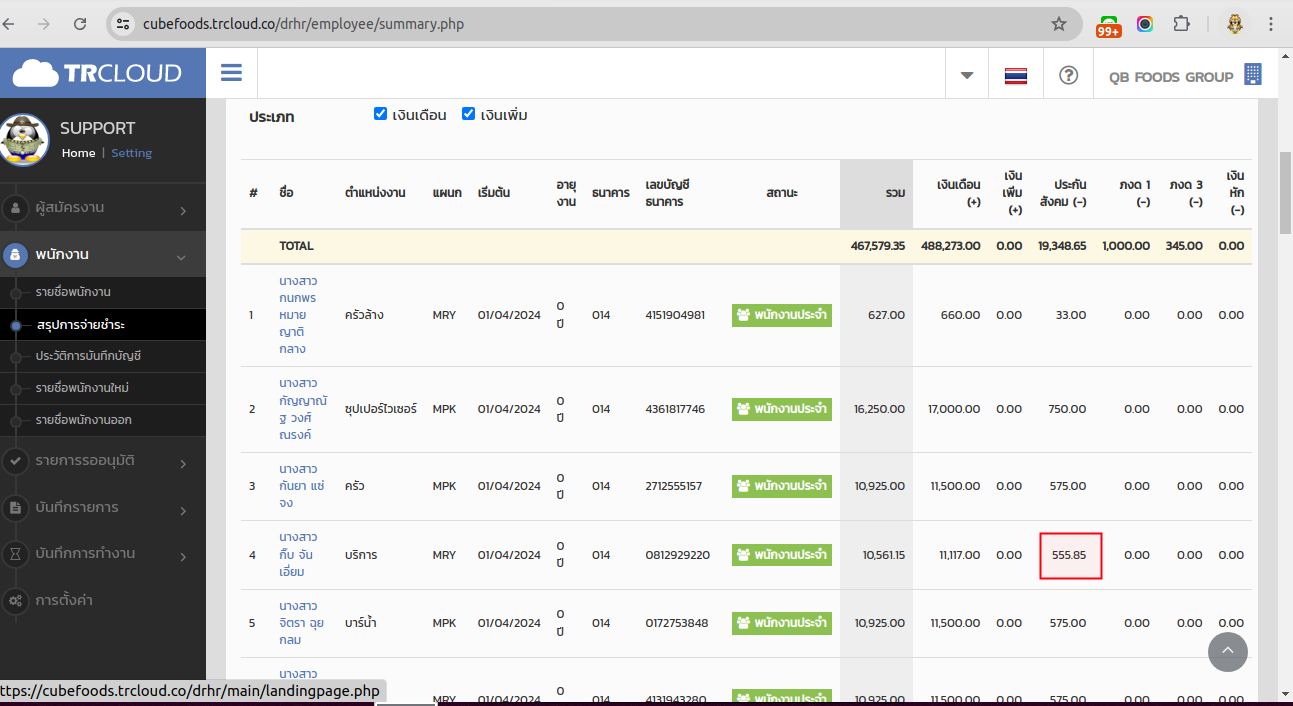Click the บันทึกรายการ document icon
Screen dimensions: 1293x706
tap(15, 508)
